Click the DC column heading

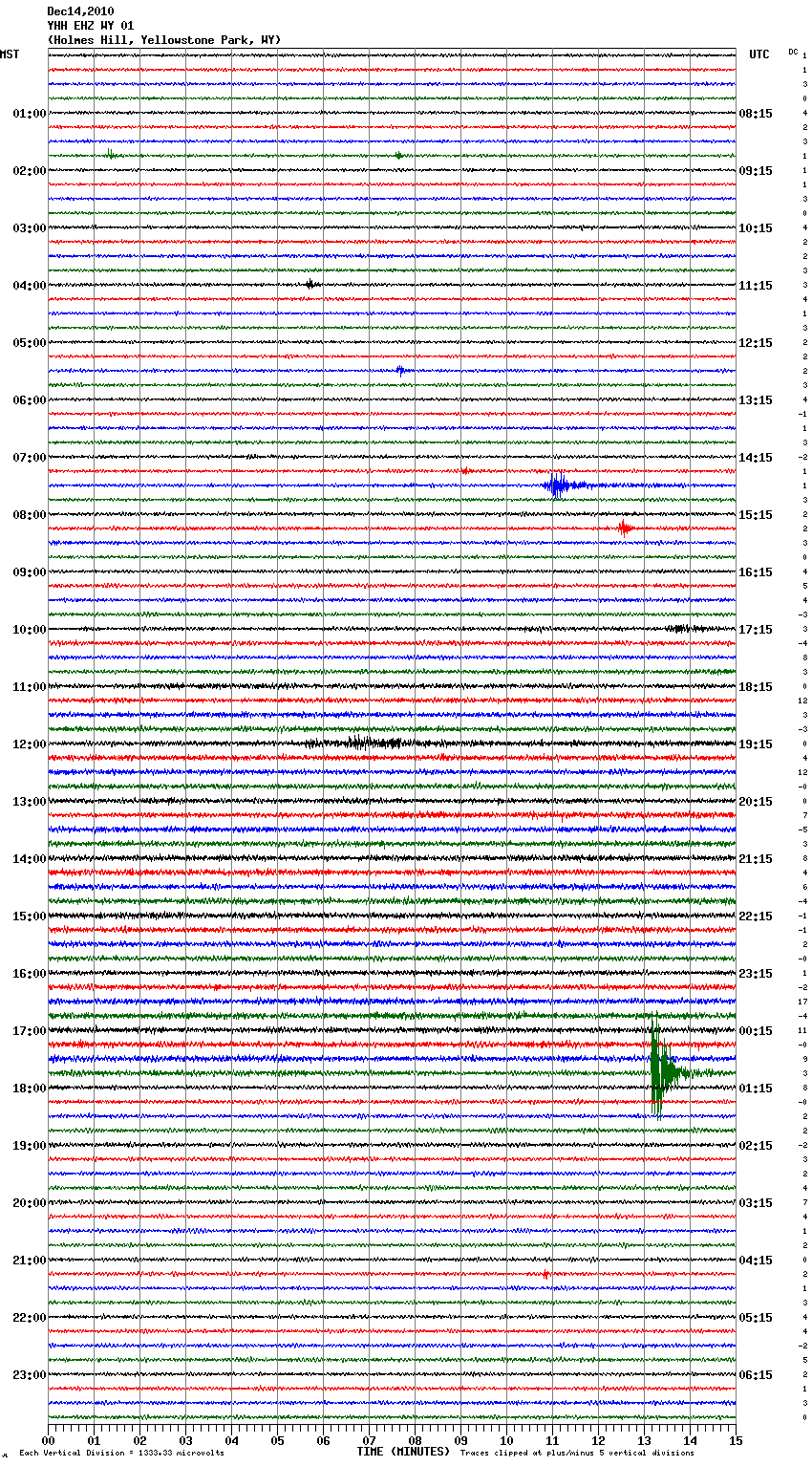pyautogui.click(x=793, y=52)
